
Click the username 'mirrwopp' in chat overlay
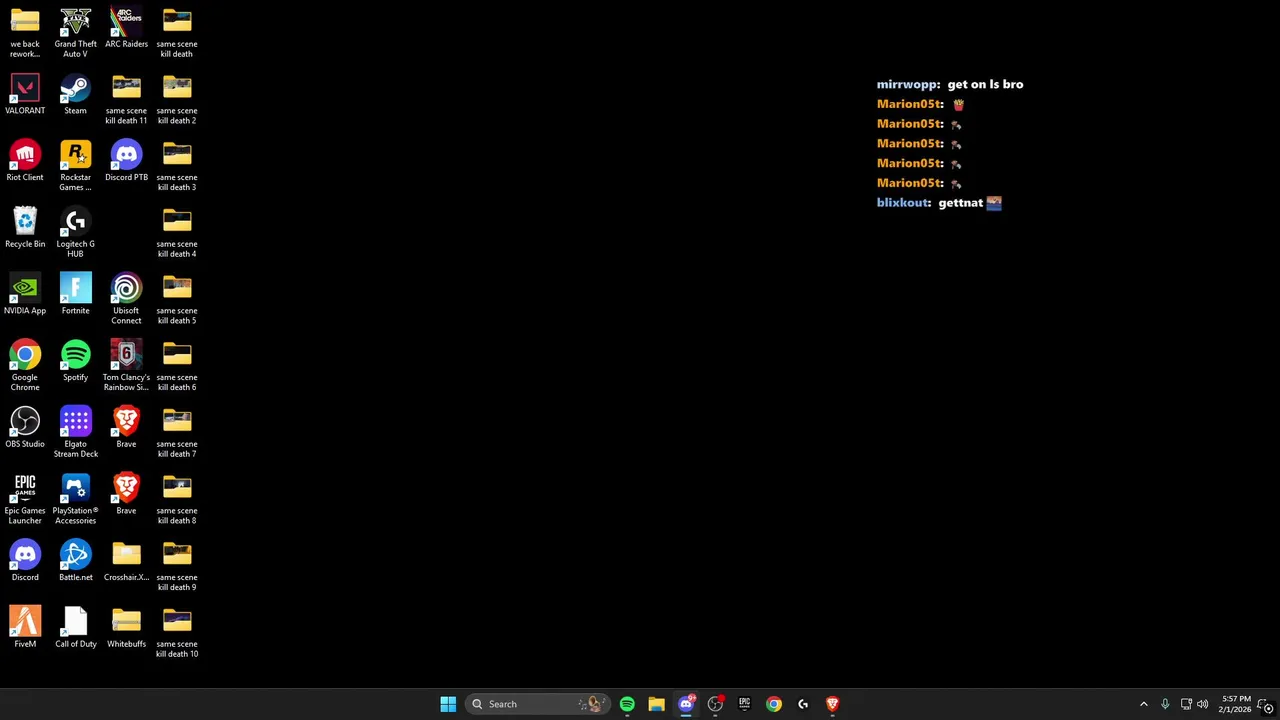coord(908,84)
